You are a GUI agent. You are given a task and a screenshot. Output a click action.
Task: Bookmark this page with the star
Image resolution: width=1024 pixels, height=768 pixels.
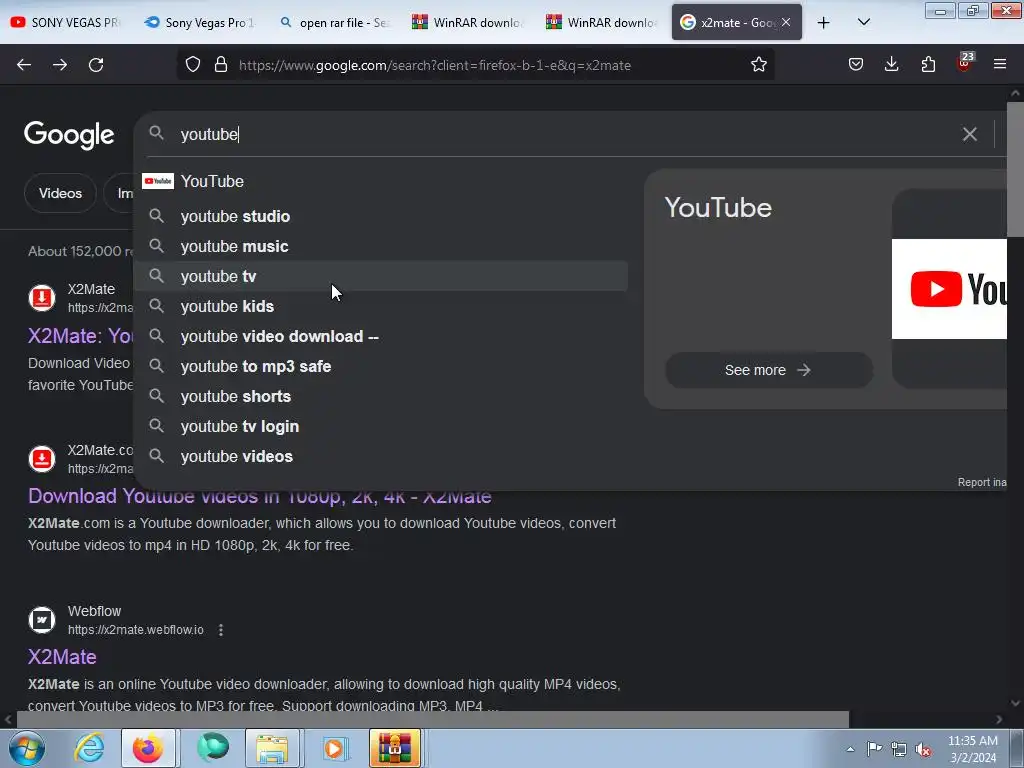pos(758,65)
